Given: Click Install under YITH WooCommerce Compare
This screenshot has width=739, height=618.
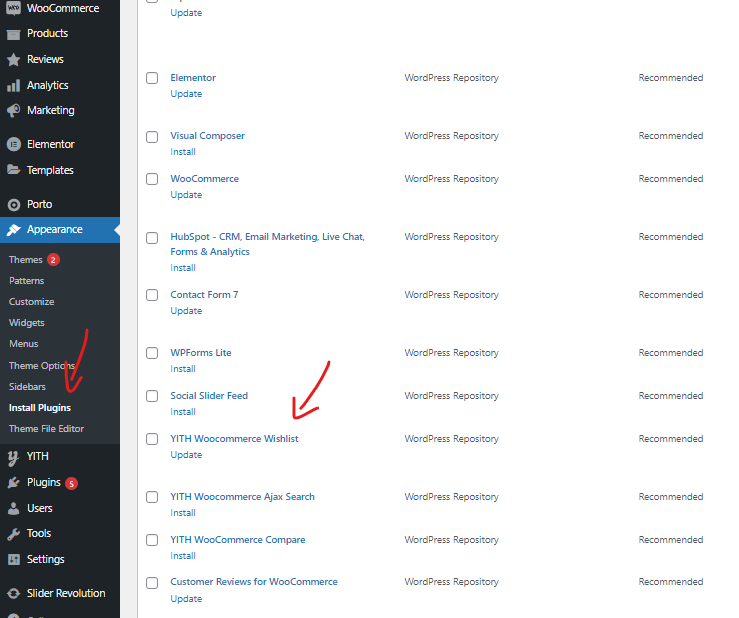Looking at the screenshot, I should [183, 556].
